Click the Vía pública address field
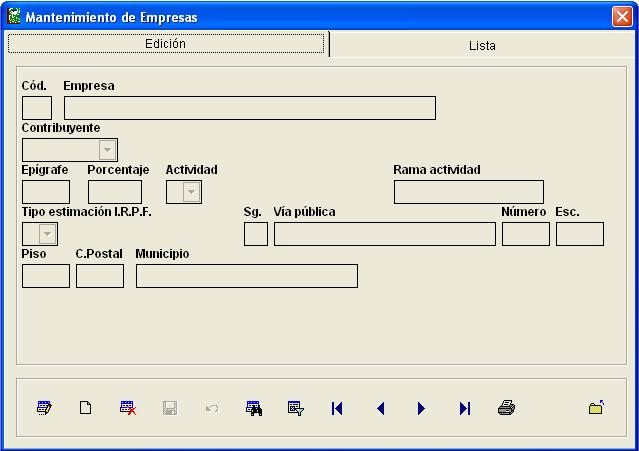This screenshot has height=451, width=639. 385,234
